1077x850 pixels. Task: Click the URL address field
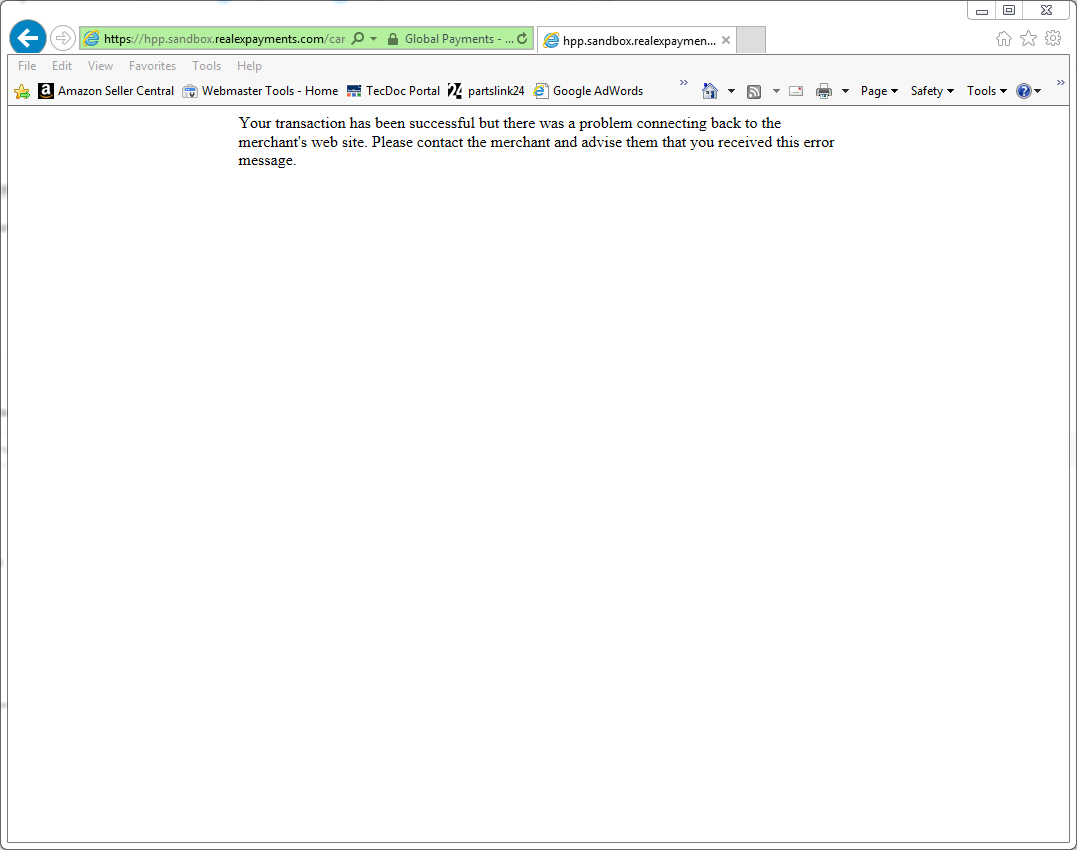(x=224, y=39)
